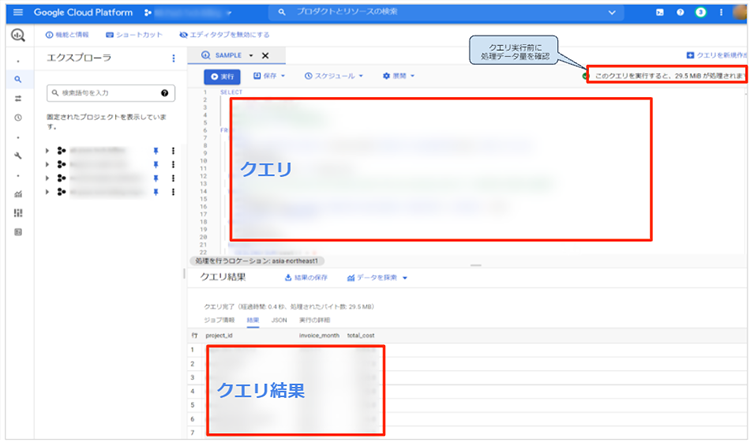Switch to the JSON tab
This screenshot has height=441, width=750.
coord(279,320)
